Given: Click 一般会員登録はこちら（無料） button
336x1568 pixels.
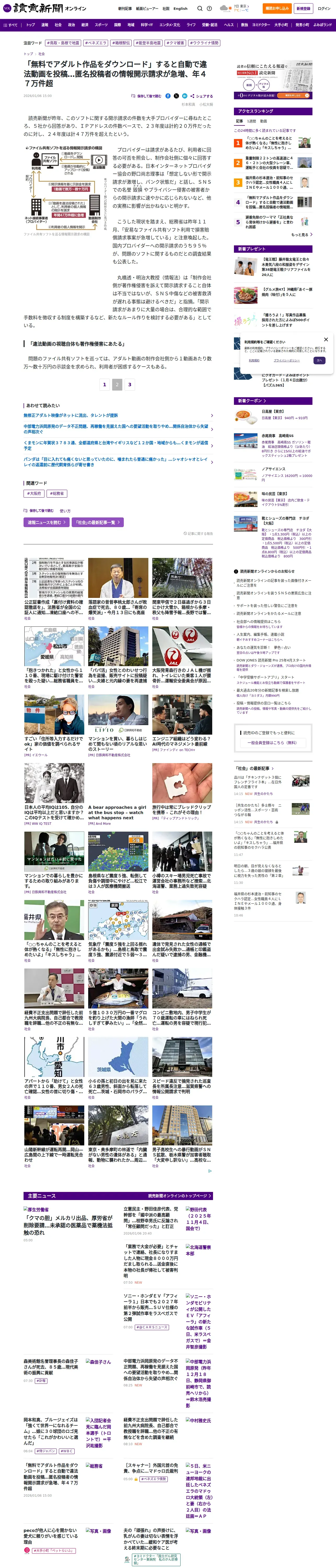Looking at the screenshot, I should 273,743.
